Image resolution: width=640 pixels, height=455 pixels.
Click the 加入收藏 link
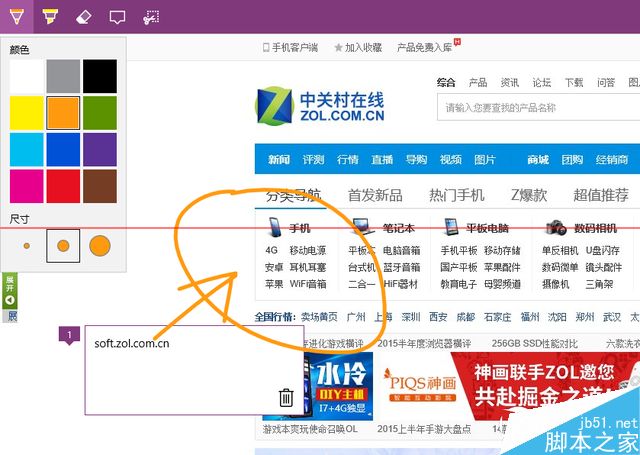click(x=358, y=47)
